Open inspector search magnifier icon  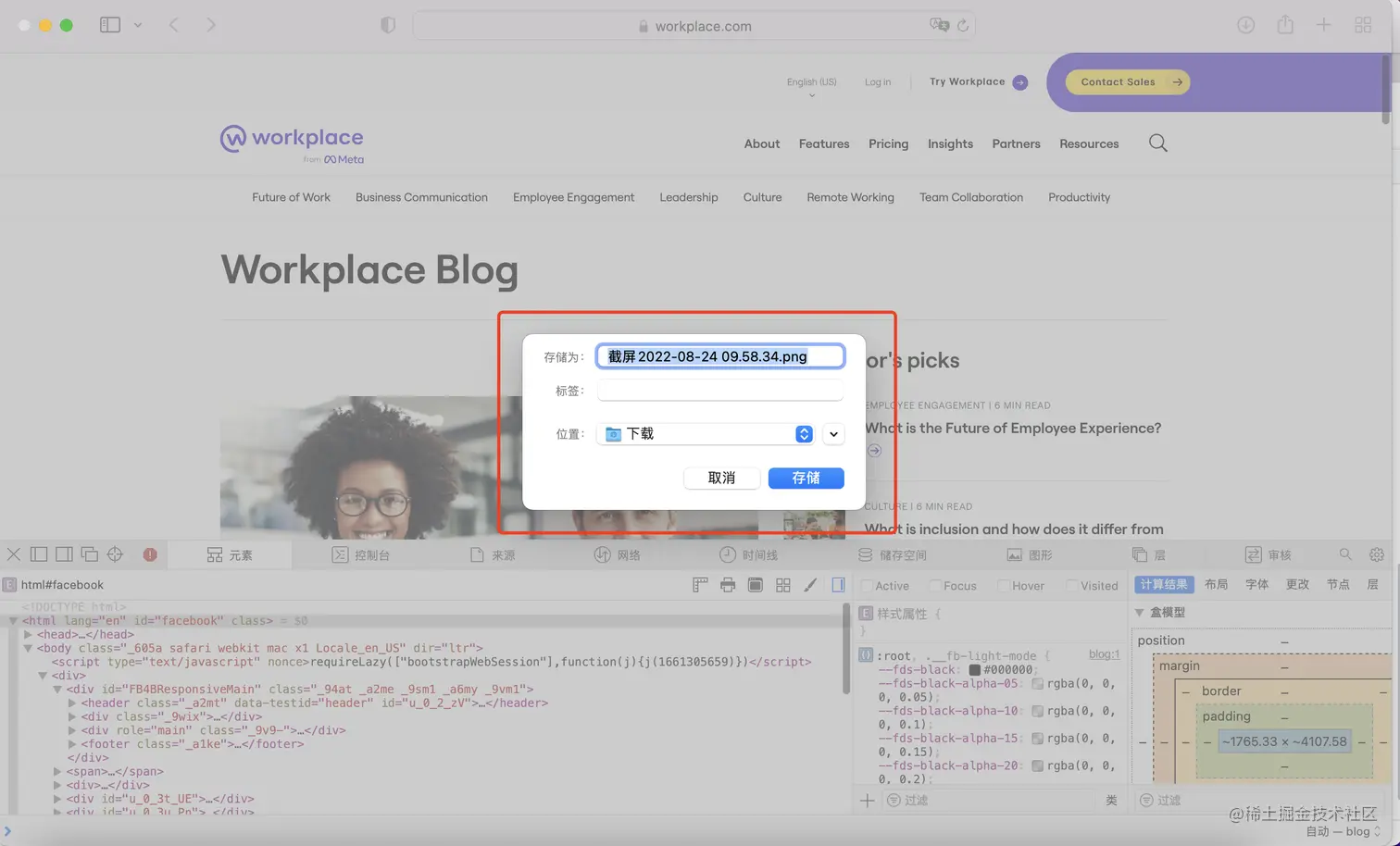point(1345,554)
